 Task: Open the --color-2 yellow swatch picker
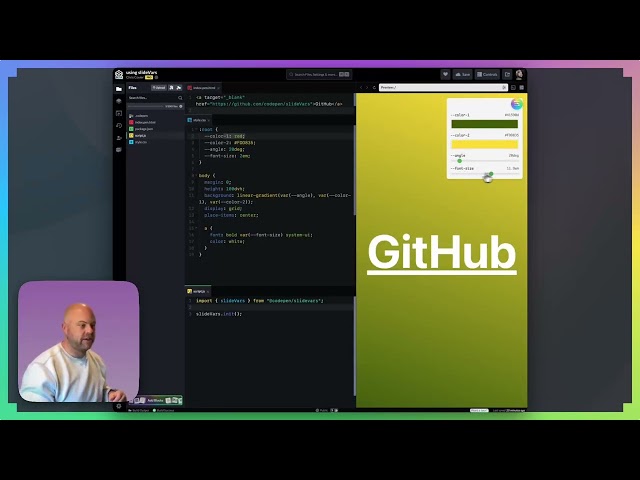tap(484, 144)
